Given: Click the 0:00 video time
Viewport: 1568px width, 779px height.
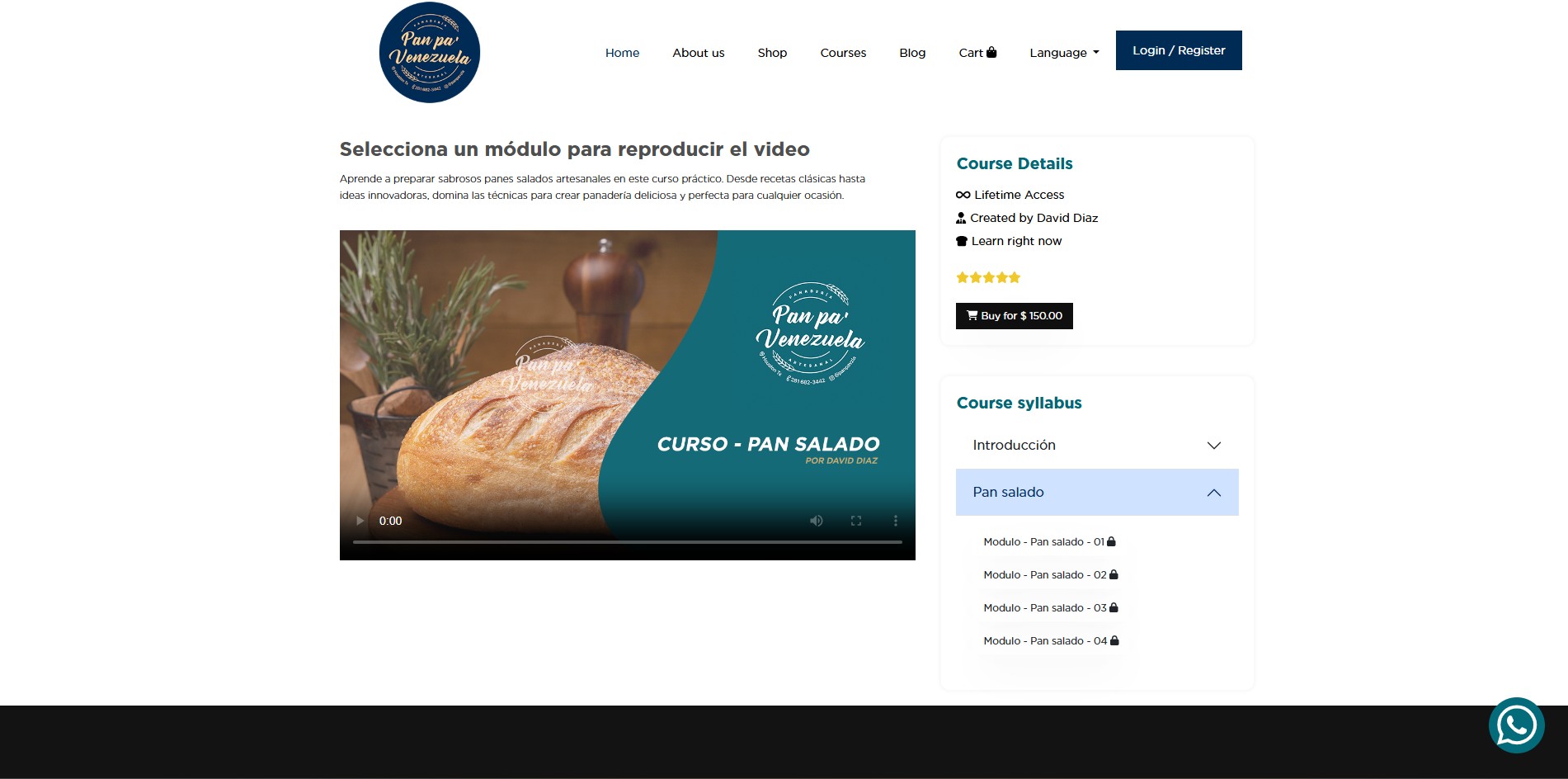Looking at the screenshot, I should (x=390, y=521).
